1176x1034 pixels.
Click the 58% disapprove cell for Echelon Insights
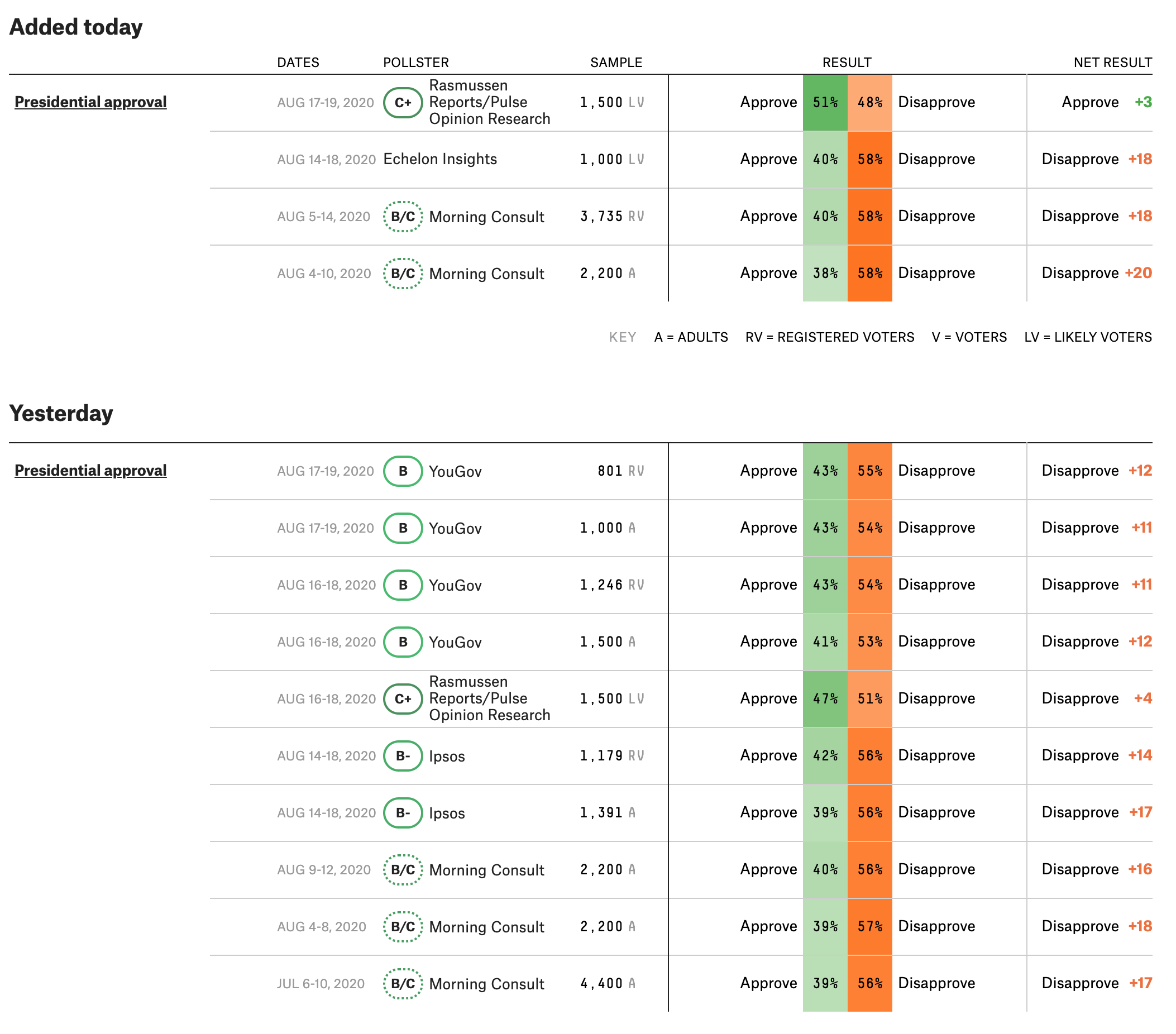click(x=870, y=159)
